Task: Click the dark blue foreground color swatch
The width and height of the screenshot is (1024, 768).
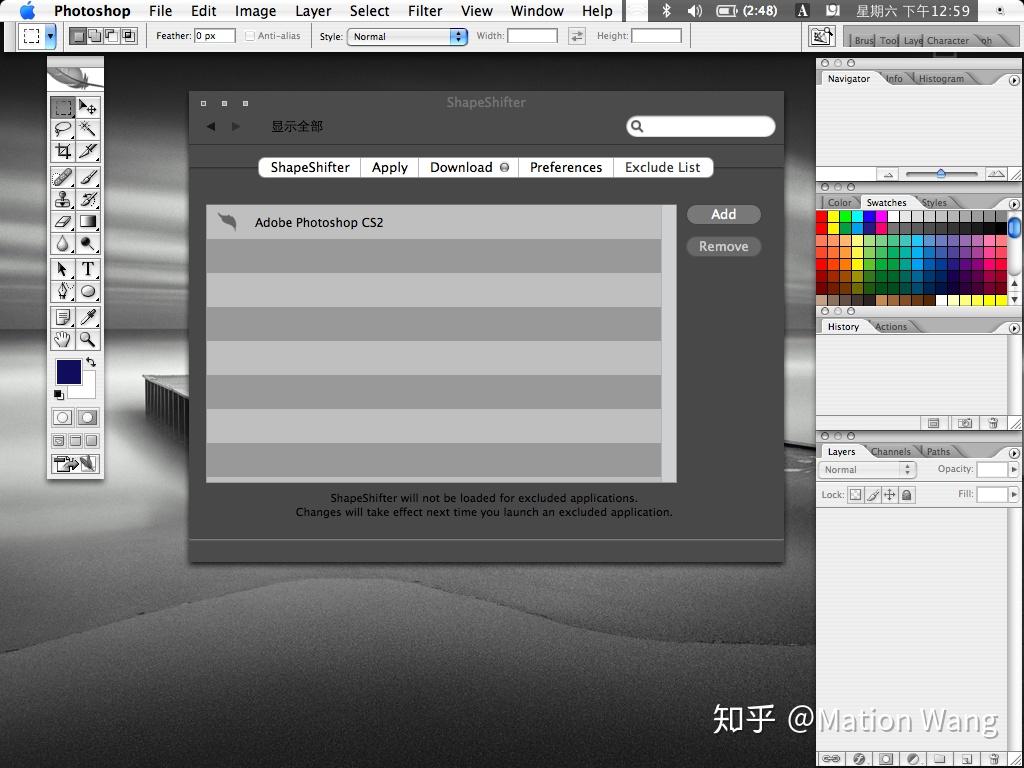Action: (69, 372)
